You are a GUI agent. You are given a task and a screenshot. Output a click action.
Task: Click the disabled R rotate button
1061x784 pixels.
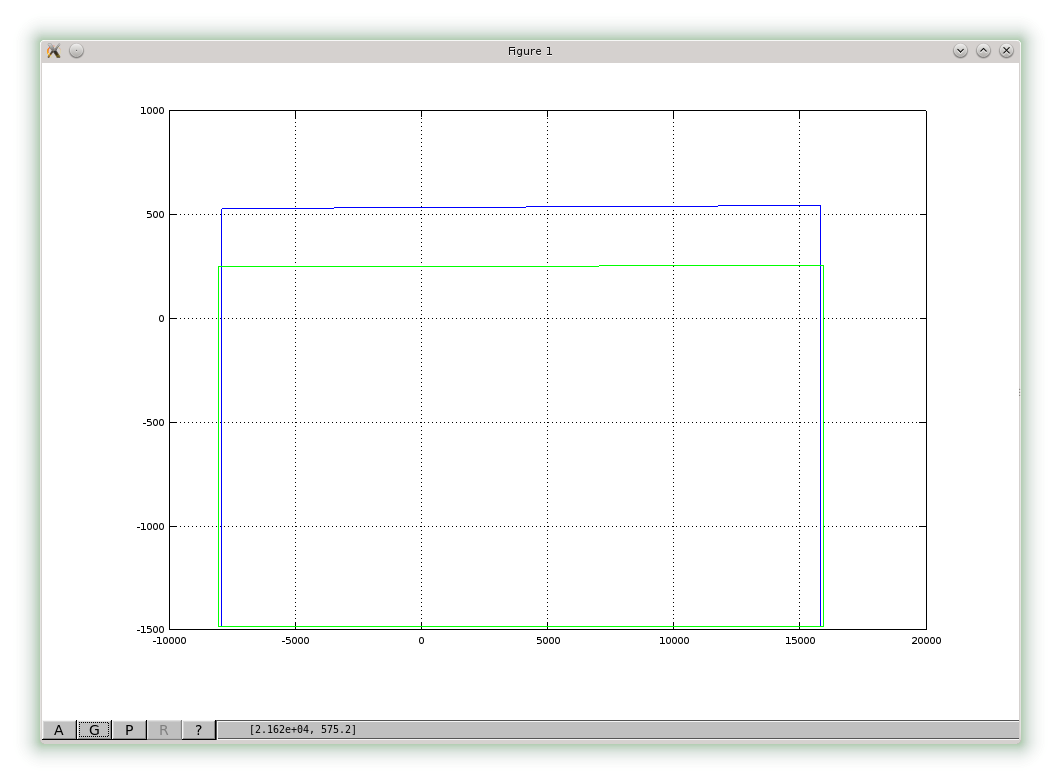[164, 730]
